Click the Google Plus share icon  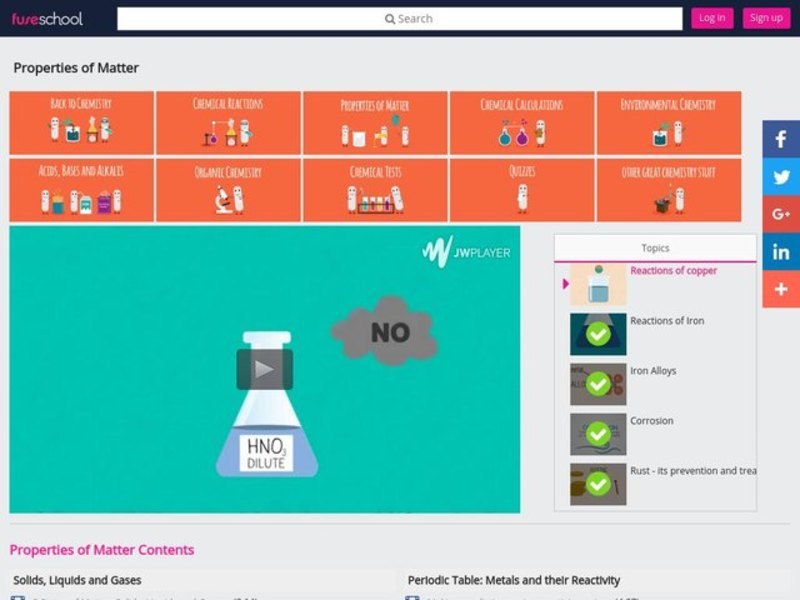tap(781, 214)
